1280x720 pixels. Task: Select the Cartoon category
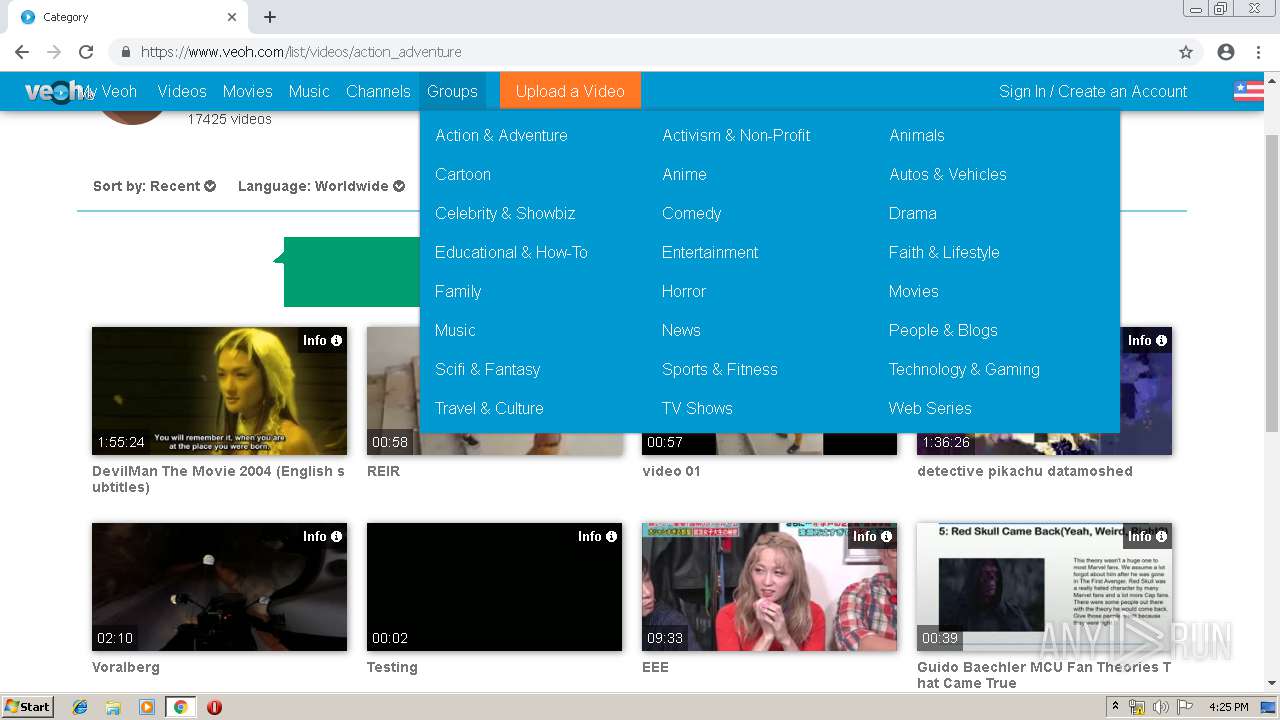point(463,174)
